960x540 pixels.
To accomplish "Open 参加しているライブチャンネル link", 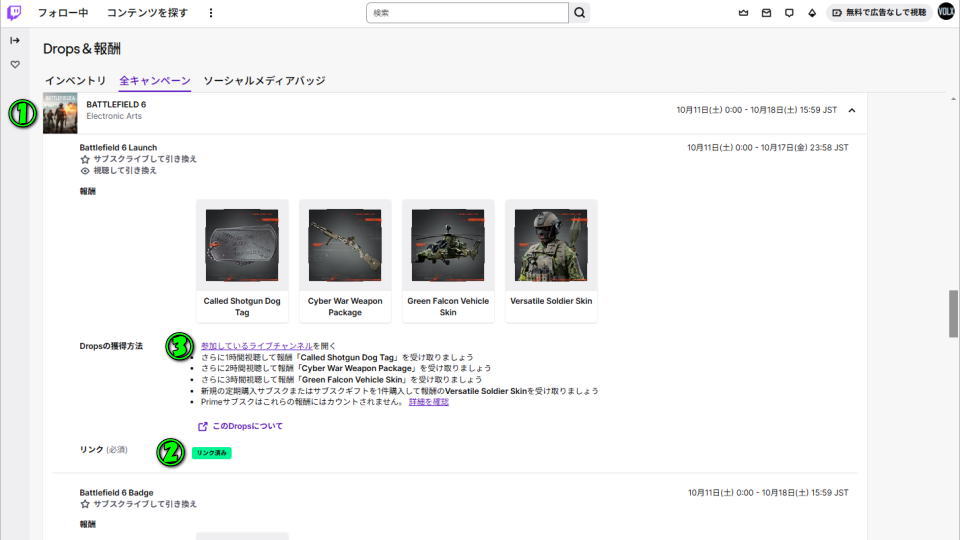I will coord(256,346).
